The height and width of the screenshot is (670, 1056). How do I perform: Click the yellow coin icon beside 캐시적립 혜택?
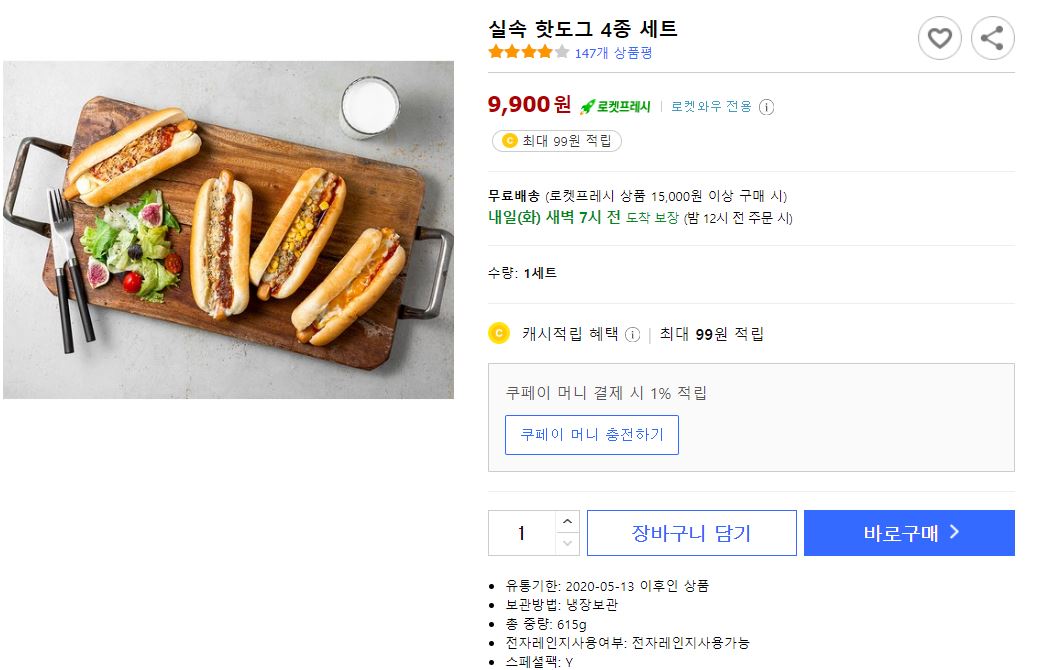point(499,333)
